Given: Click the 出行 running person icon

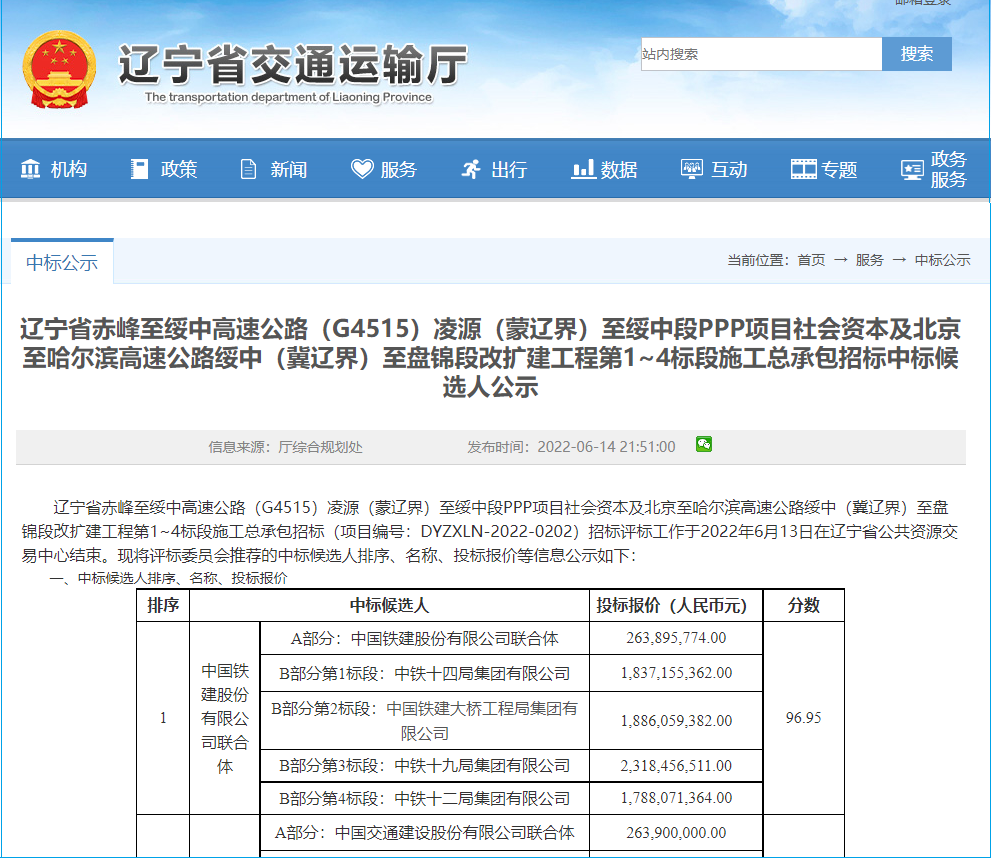Looking at the screenshot, I should coord(471,169).
